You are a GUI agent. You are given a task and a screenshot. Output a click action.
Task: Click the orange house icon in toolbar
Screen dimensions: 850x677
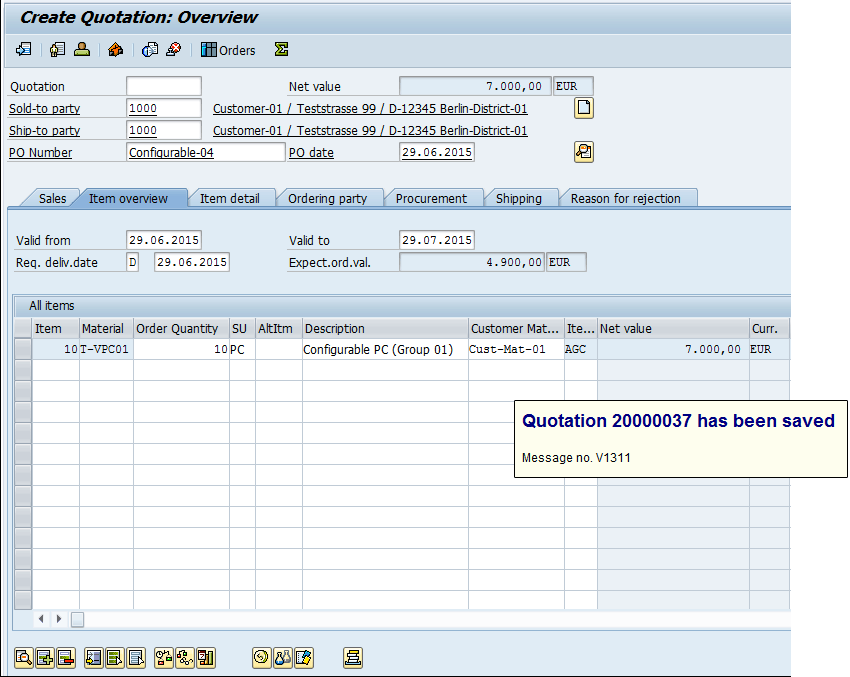click(x=116, y=50)
